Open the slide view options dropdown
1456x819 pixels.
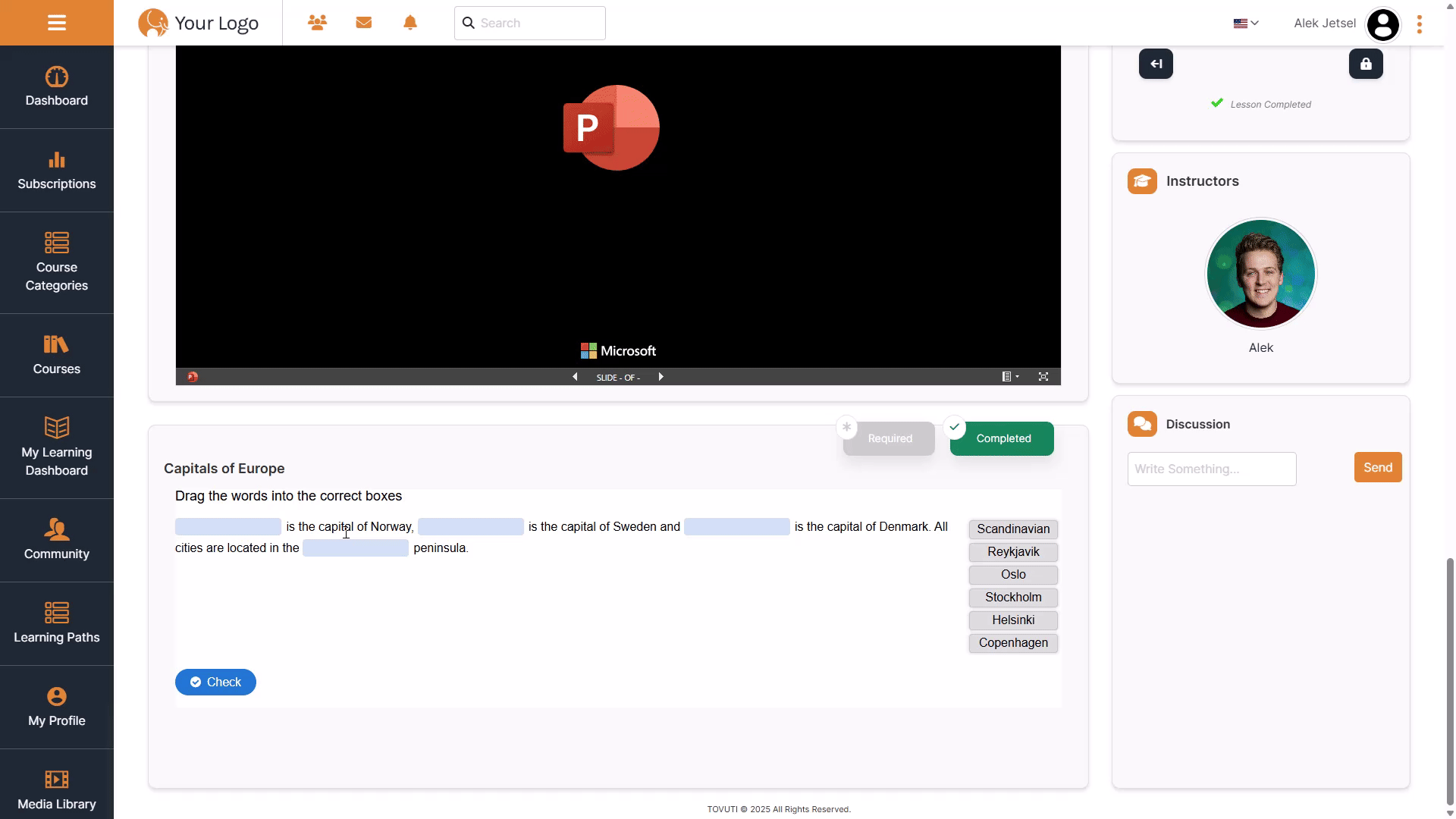click(1010, 377)
